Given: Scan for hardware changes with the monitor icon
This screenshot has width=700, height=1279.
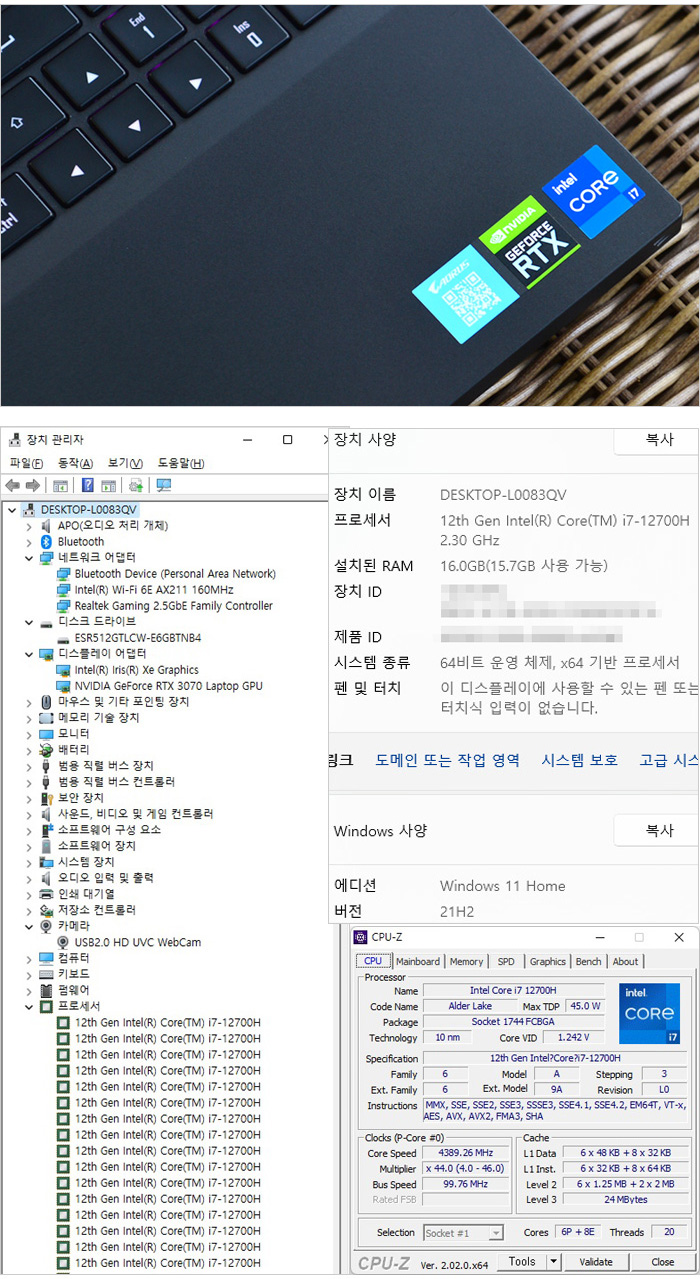Looking at the screenshot, I should (x=164, y=485).
